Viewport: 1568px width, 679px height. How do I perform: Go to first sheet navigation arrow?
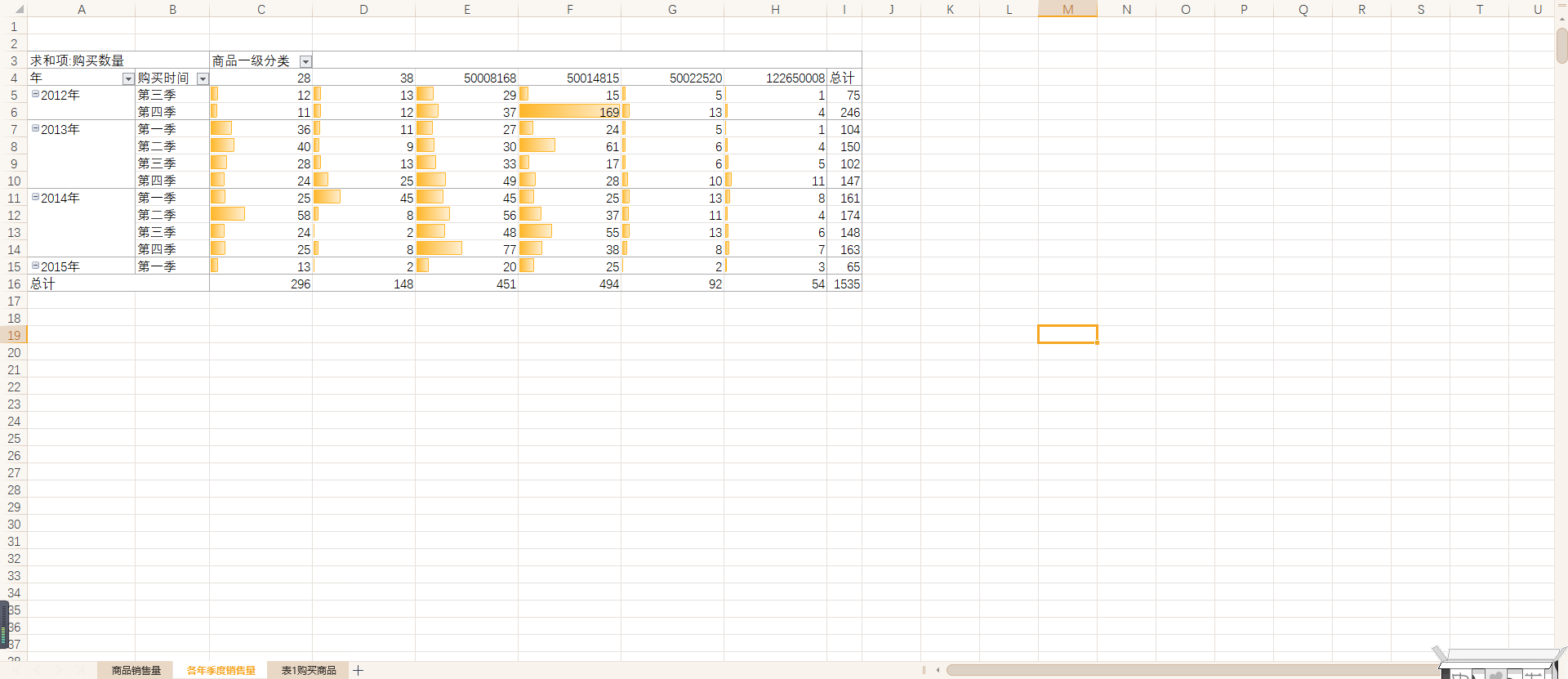click(x=17, y=670)
